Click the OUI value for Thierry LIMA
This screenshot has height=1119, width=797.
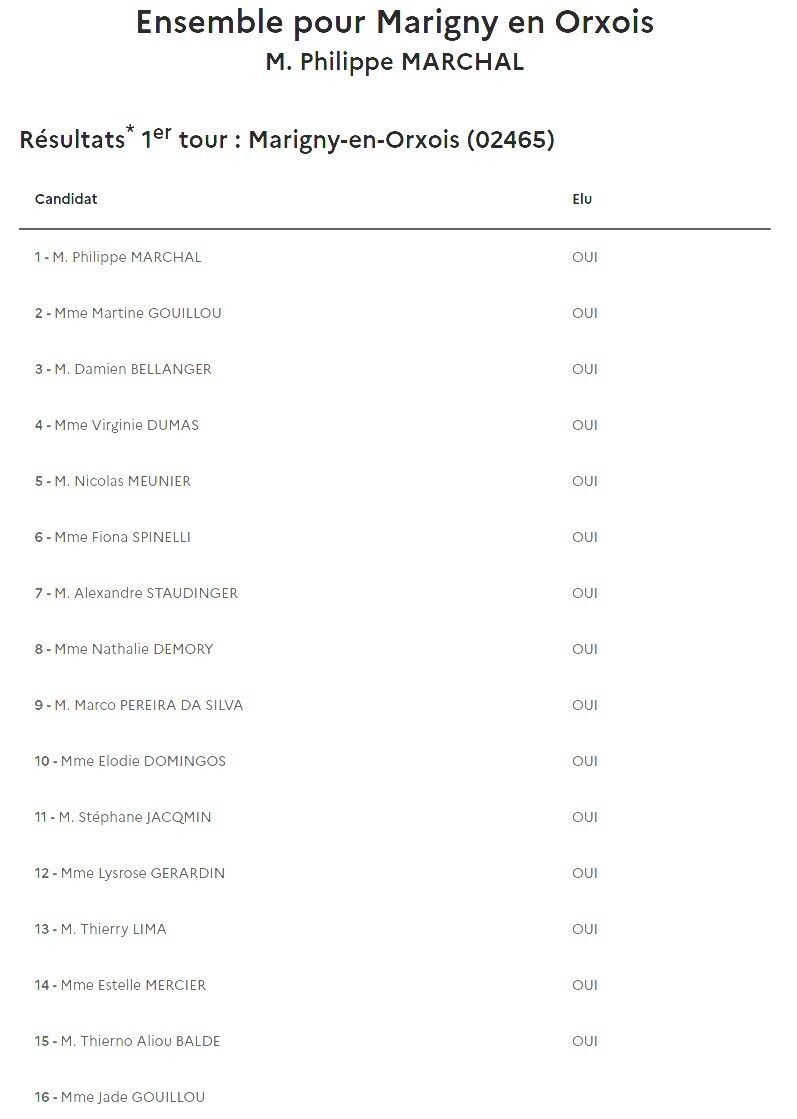(585, 929)
